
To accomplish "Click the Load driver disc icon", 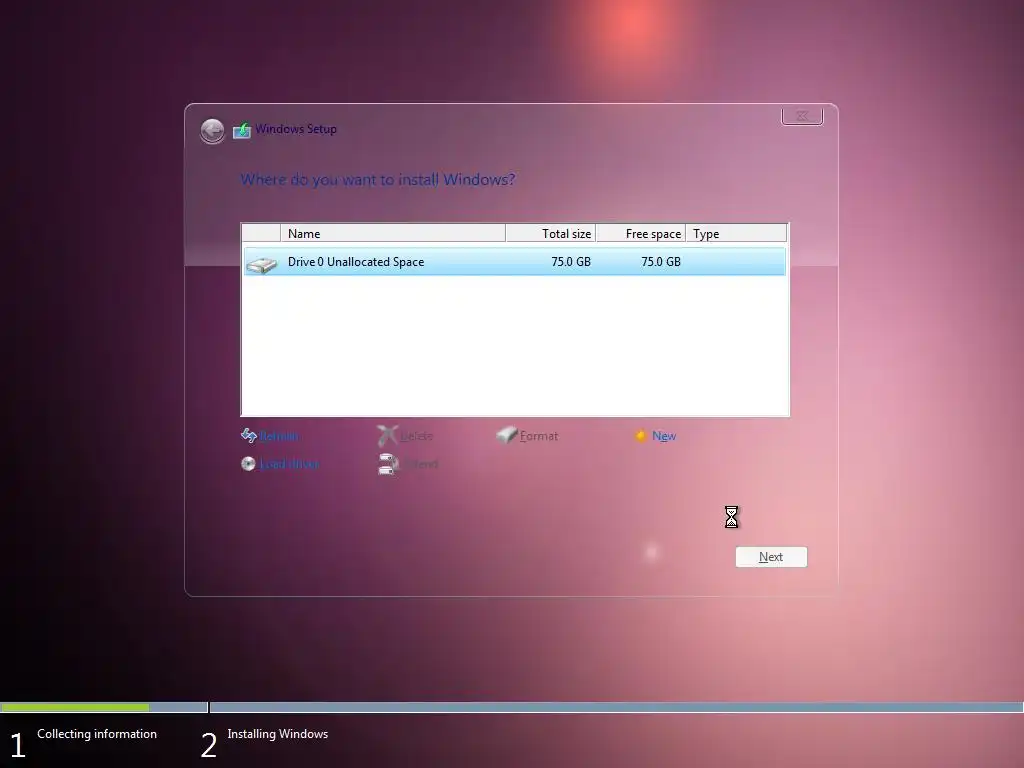I will (x=248, y=464).
